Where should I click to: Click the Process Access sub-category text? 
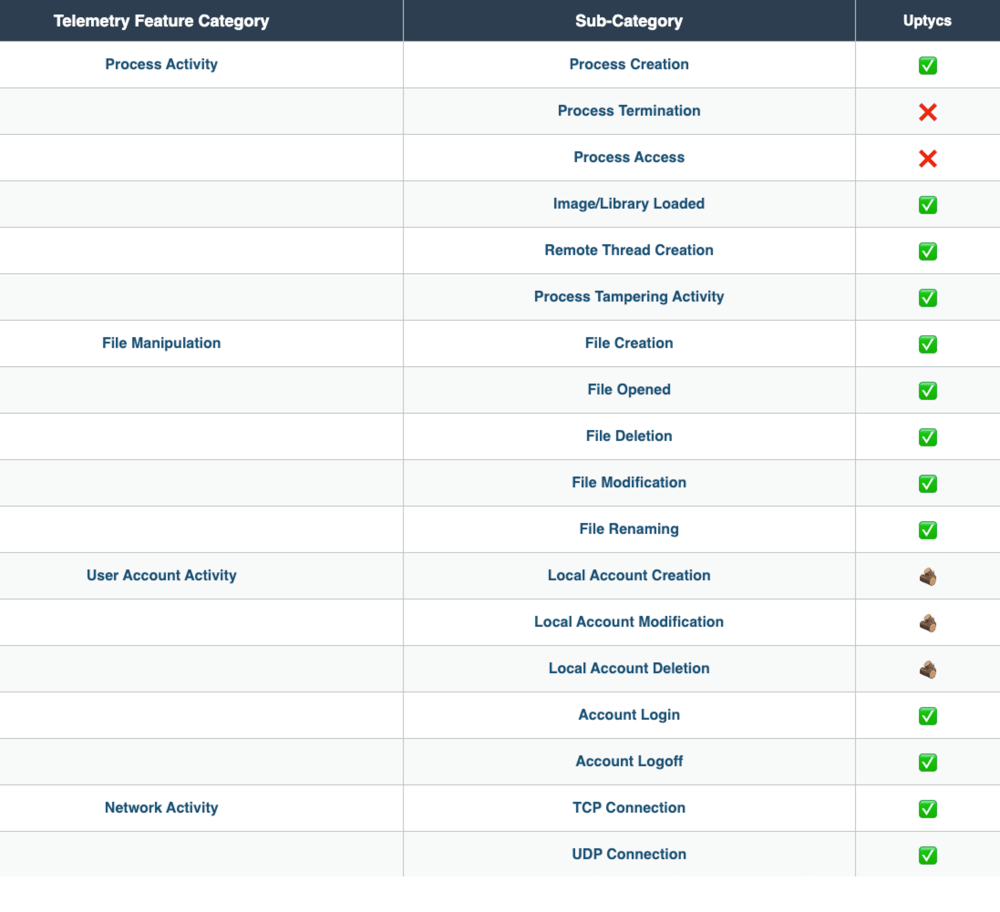pos(629,158)
